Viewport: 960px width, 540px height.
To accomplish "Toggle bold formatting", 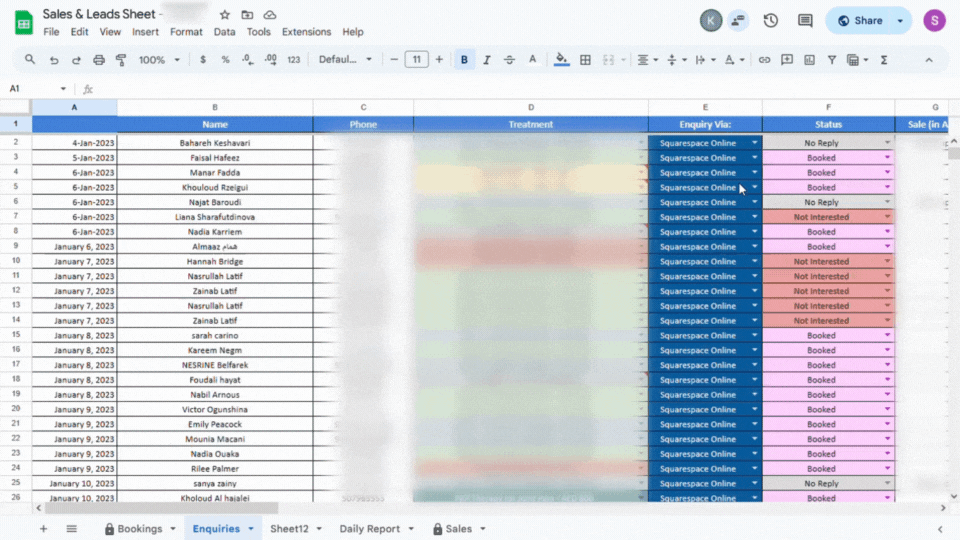I will (464, 60).
